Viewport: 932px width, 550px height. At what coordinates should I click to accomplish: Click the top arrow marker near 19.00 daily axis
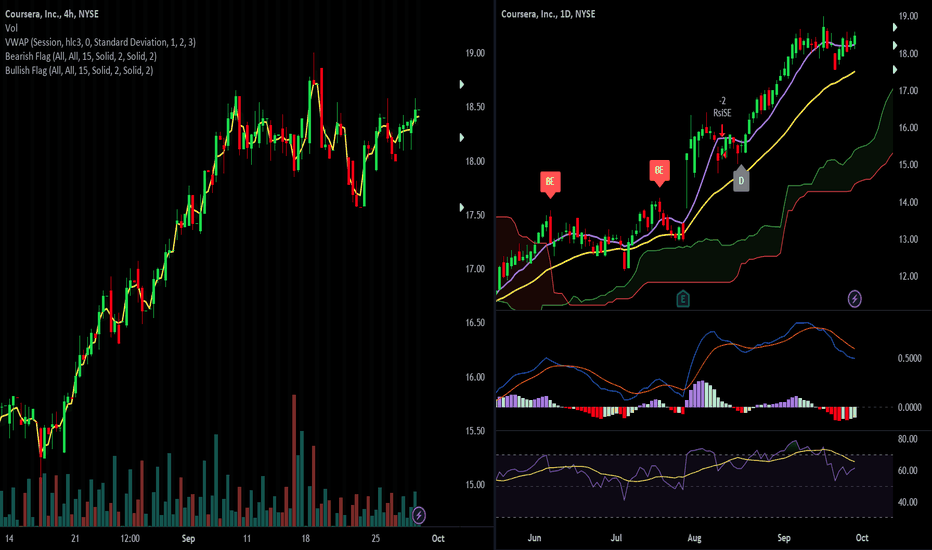click(x=895, y=27)
